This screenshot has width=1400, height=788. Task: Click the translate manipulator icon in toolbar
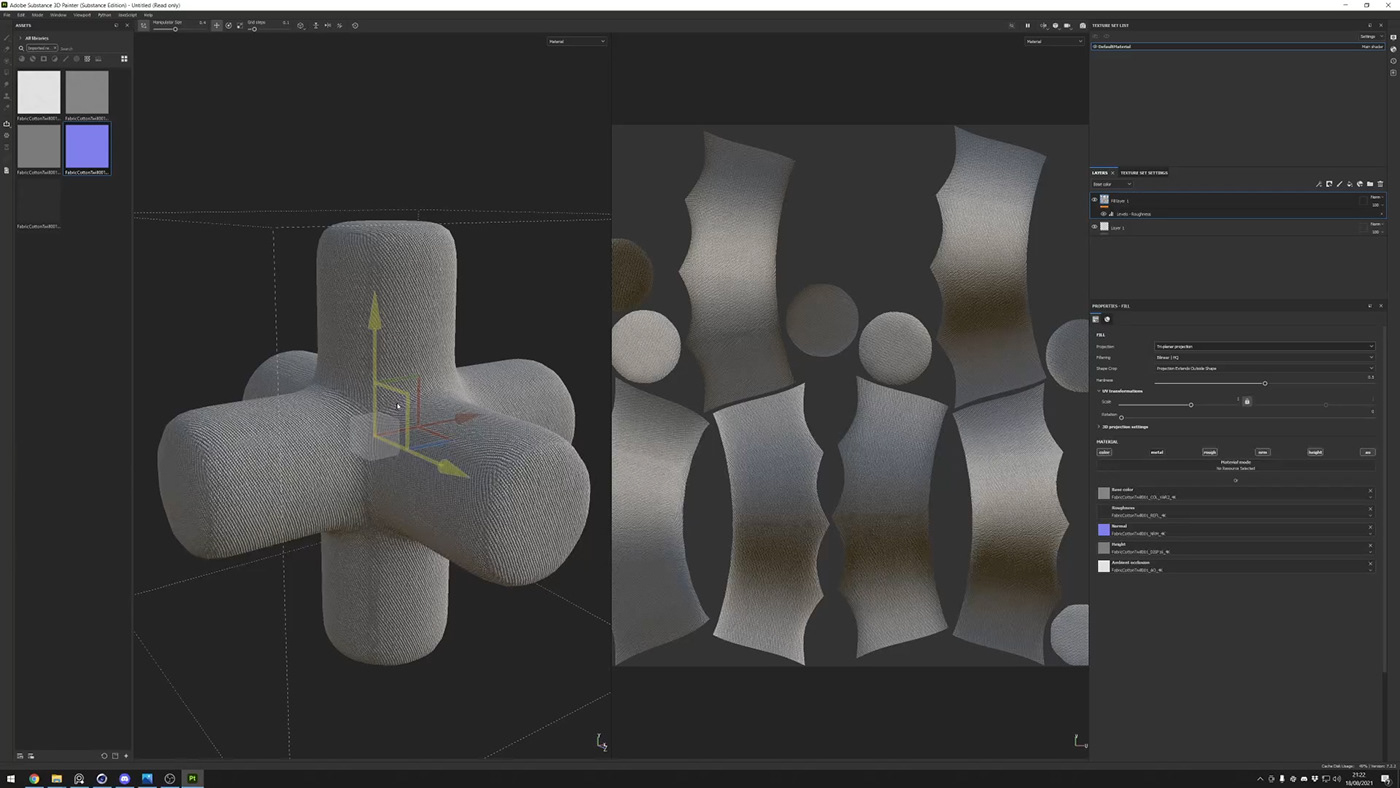216,25
